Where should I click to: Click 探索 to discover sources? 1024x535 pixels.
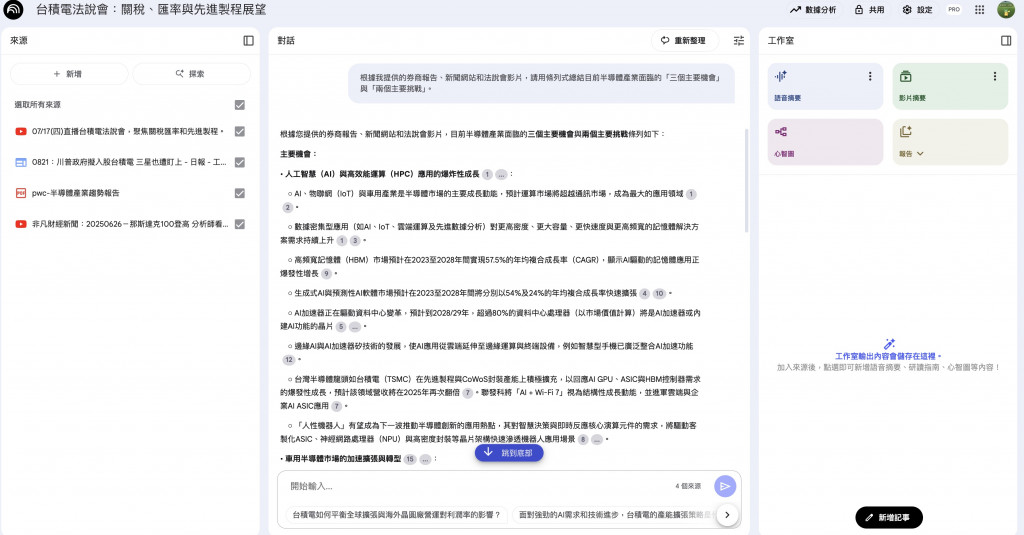coord(191,74)
